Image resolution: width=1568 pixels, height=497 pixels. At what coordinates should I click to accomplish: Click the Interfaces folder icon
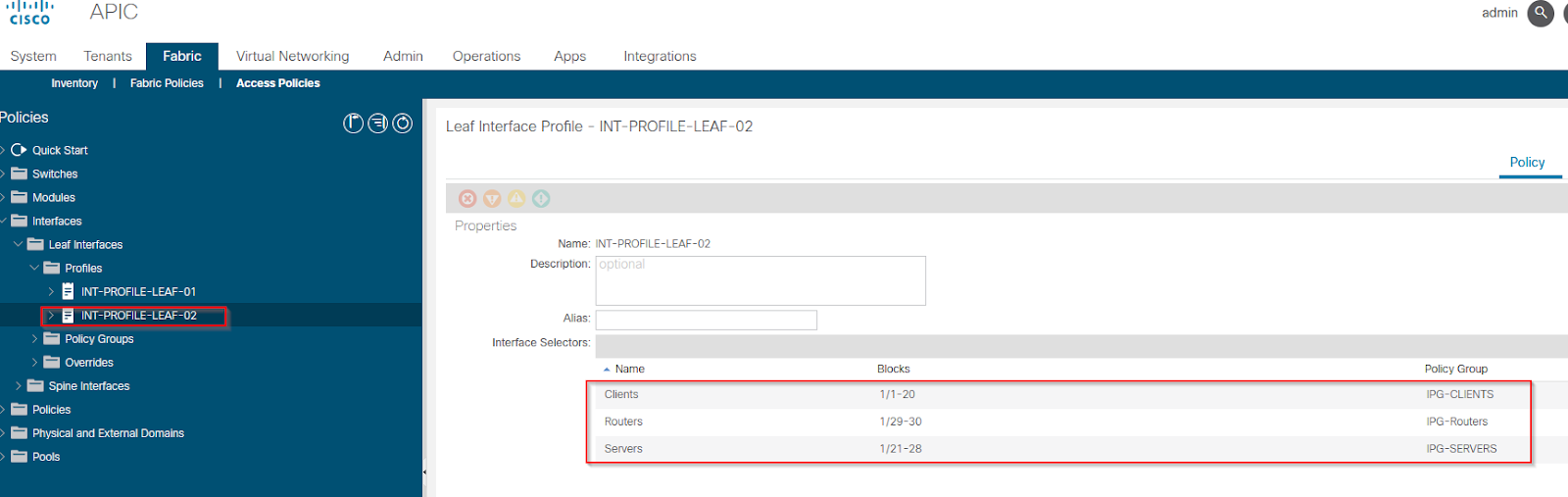19,221
